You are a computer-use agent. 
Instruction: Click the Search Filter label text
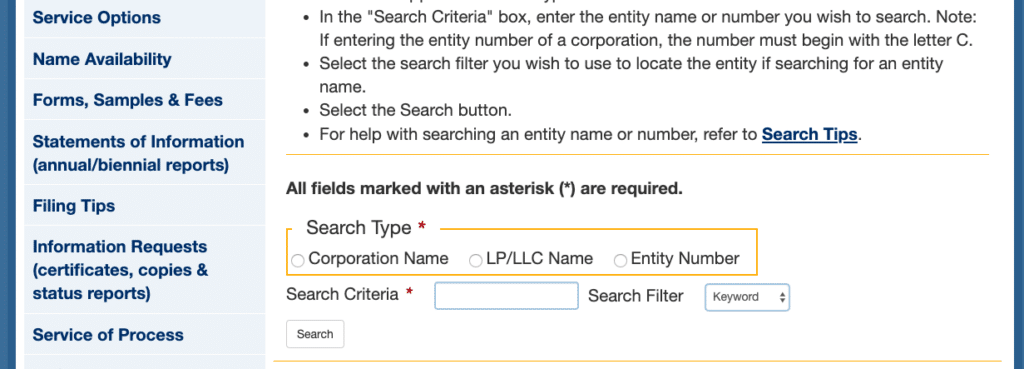coord(635,296)
